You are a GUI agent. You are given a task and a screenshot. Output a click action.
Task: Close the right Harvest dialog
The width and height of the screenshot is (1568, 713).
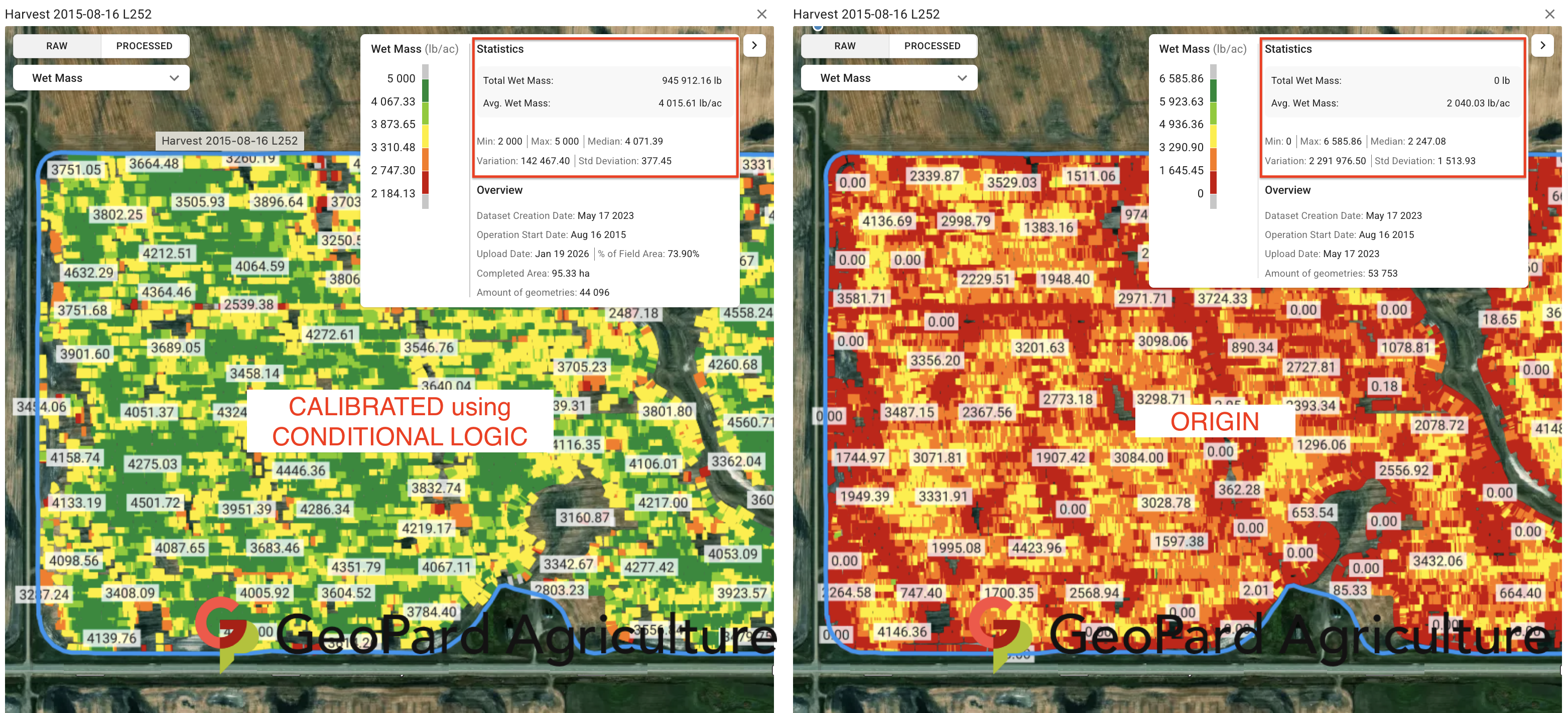tap(1550, 14)
